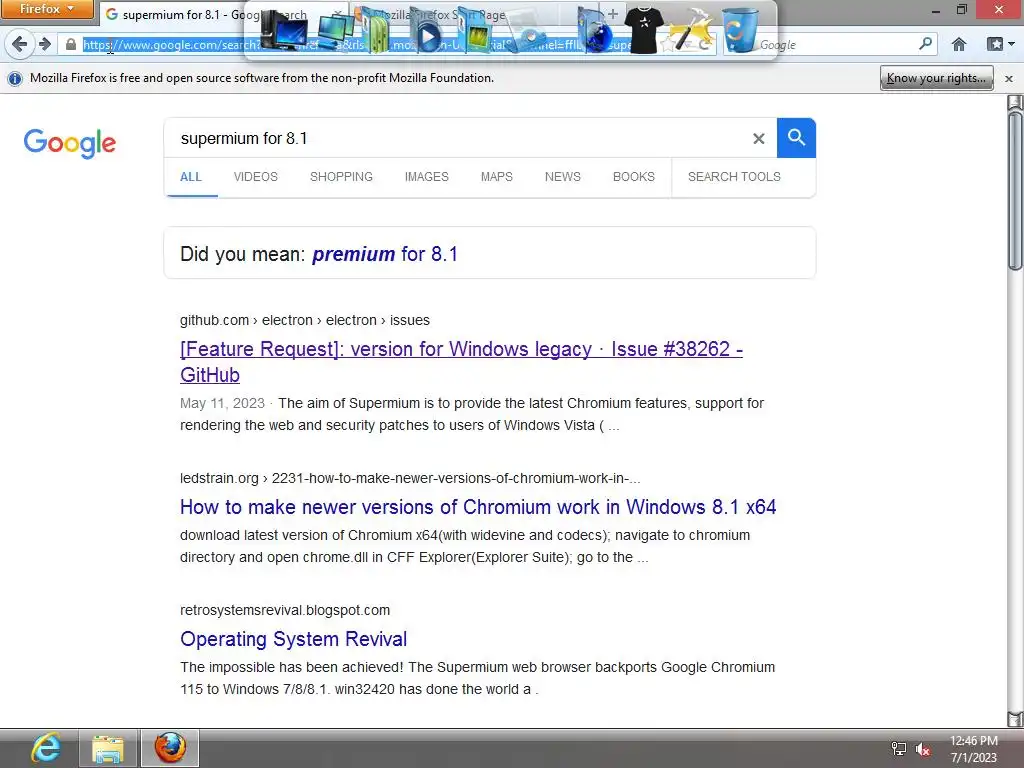Launch Internet Explorer from taskbar
Viewport: 1024px width, 768px height.
(46, 748)
